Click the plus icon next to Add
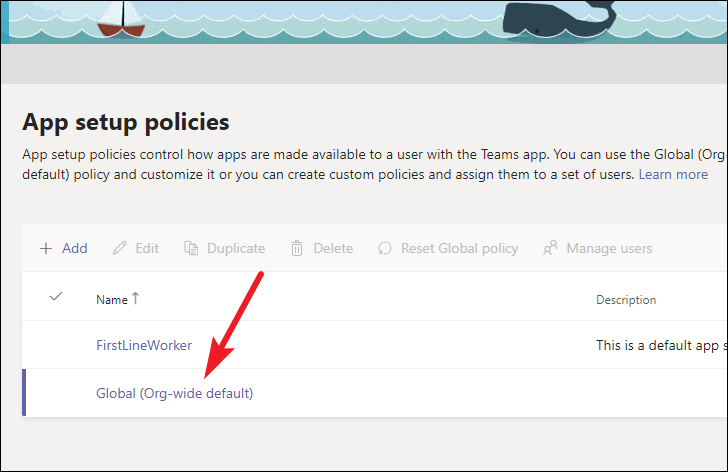The height and width of the screenshot is (472, 728). pos(46,249)
